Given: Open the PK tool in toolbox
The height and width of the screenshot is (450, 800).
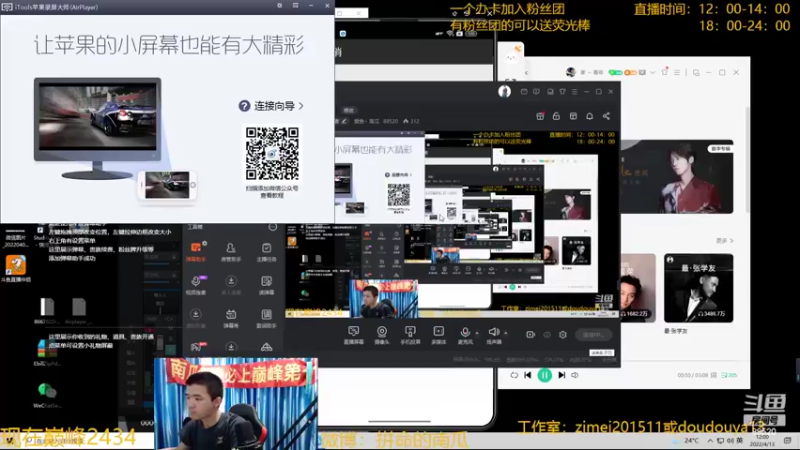Looking at the screenshot, I should pos(196,347).
